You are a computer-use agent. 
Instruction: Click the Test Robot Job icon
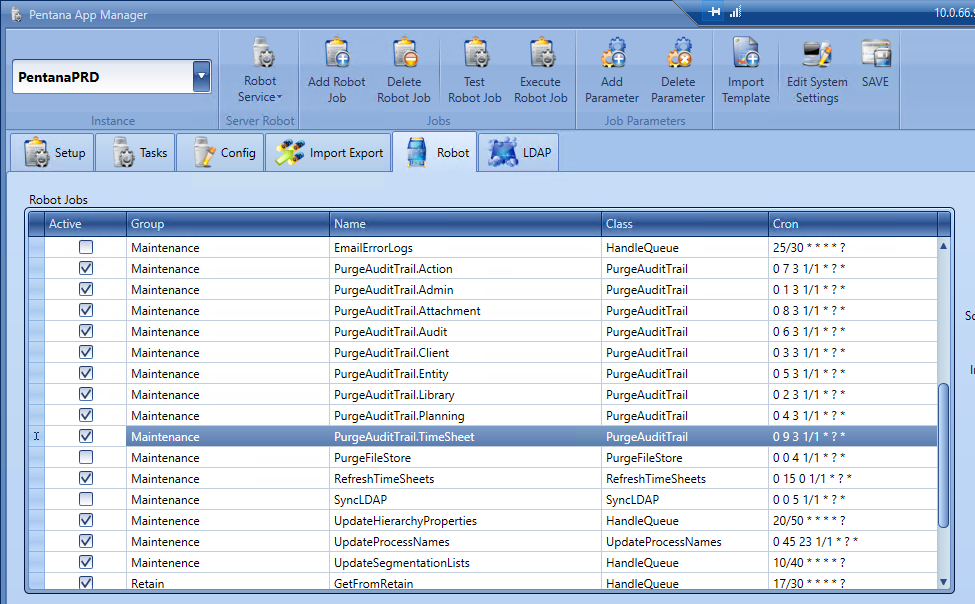point(475,53)
